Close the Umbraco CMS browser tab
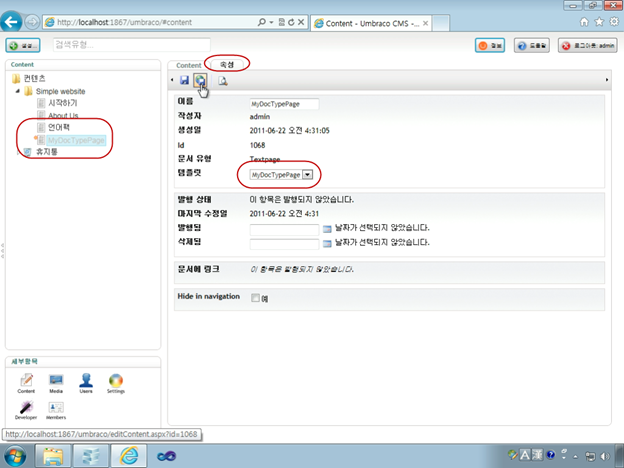Screen dimensions: 624x468 tap(425, 23)
